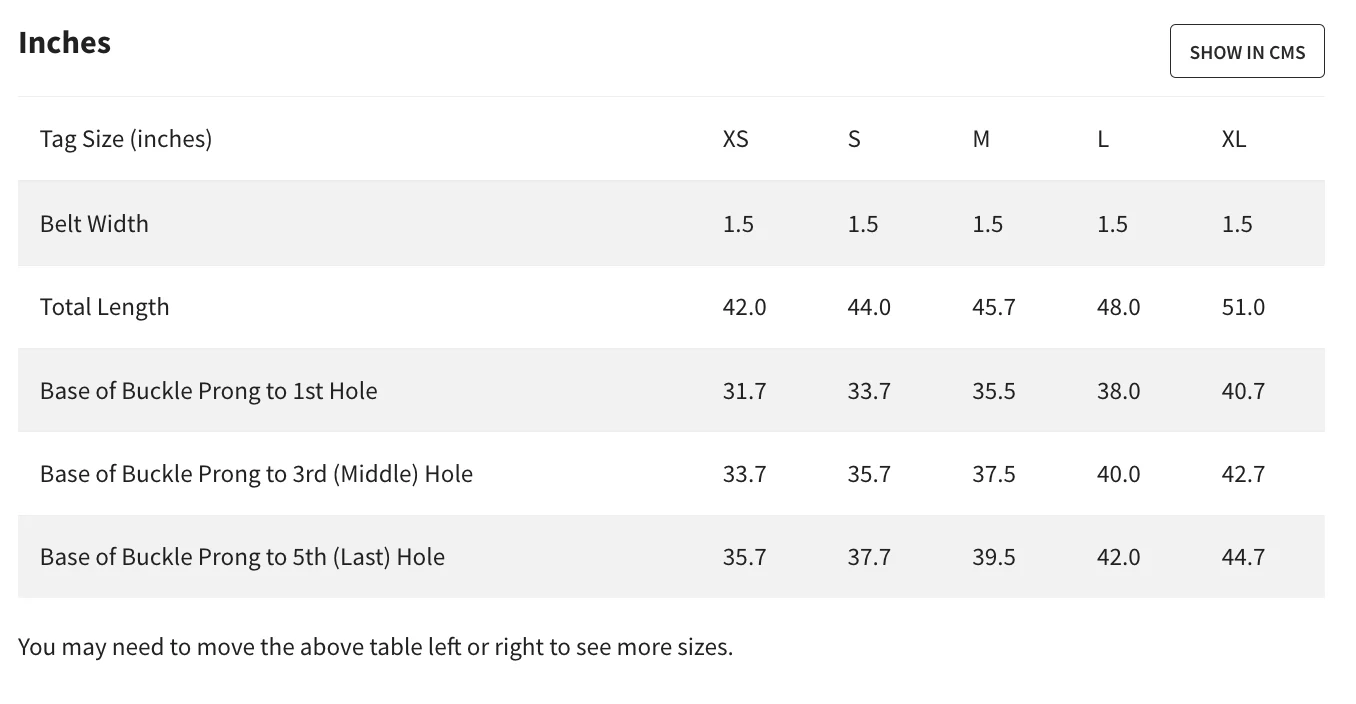Click the XL Last Hole value 44.7
The width and height of the screenshot is (1356, 704).
tap(1243, 557)
